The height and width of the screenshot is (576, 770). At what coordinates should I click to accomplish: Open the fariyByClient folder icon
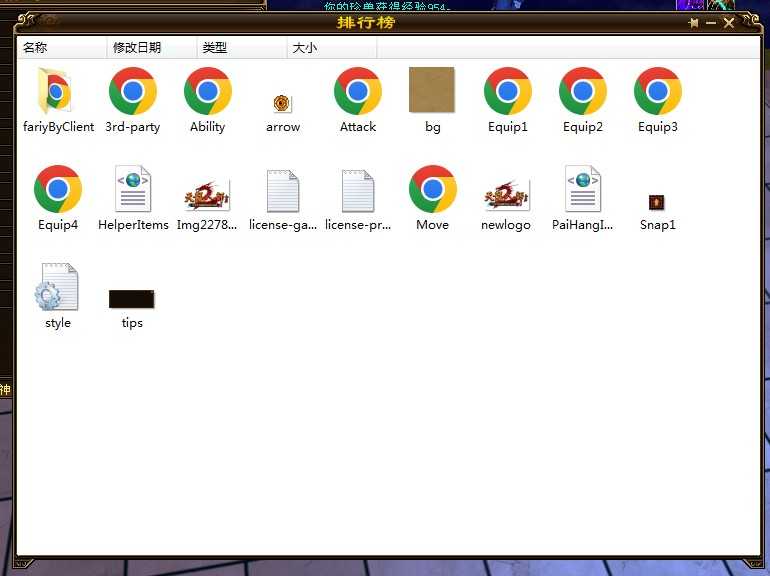pos(55,91)
